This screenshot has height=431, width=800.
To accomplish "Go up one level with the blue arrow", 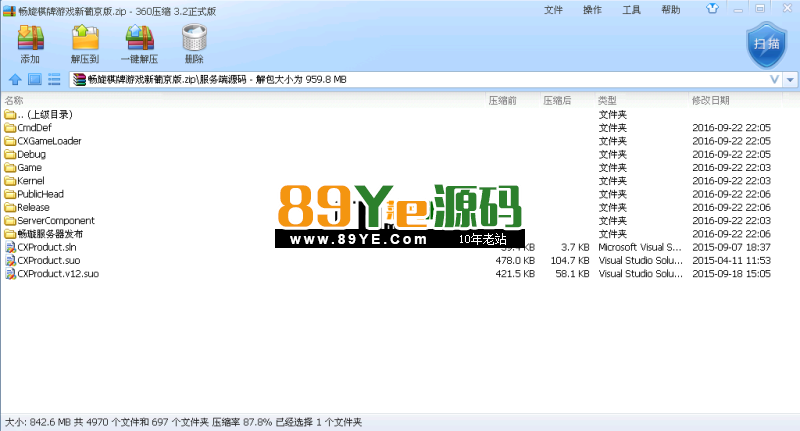I will 15,79.
